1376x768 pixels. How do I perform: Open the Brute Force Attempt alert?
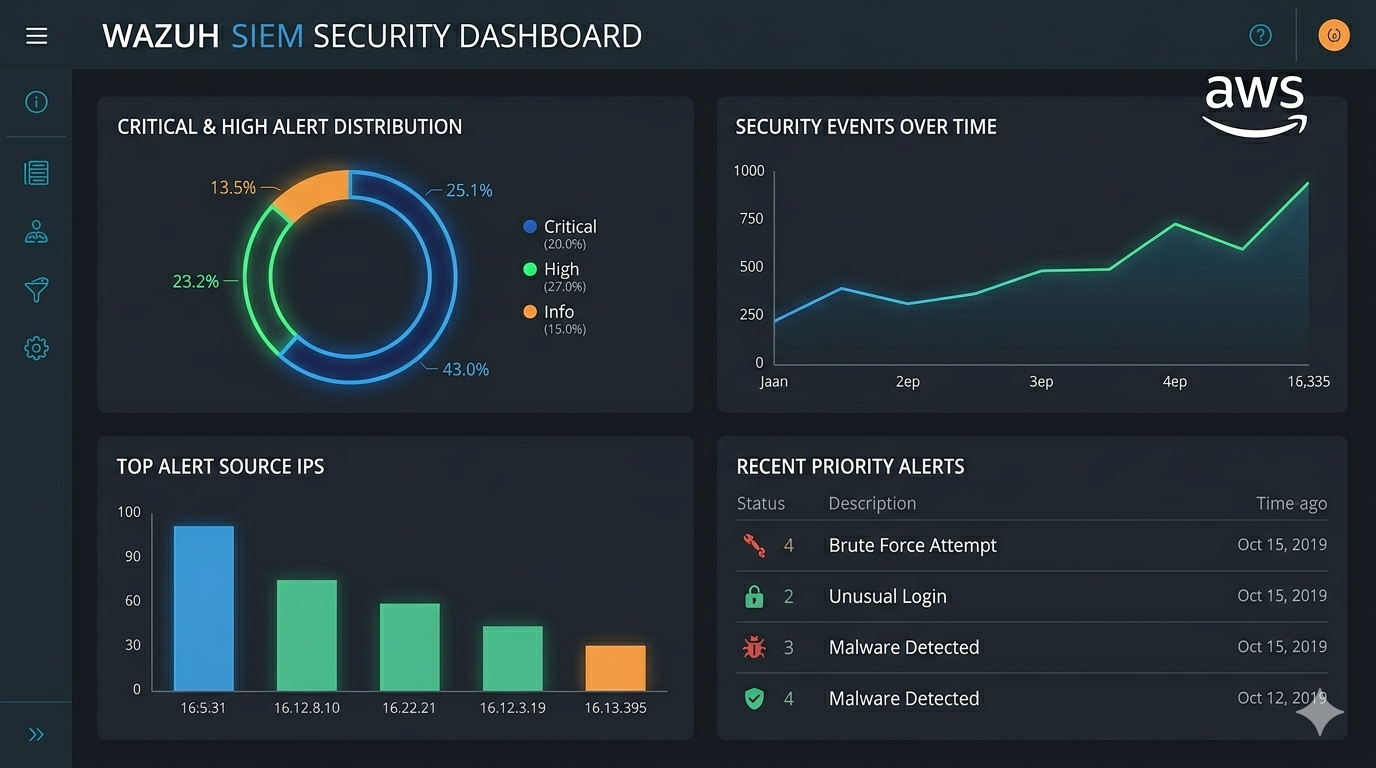pyautogui.click(x=1032, y=545)
